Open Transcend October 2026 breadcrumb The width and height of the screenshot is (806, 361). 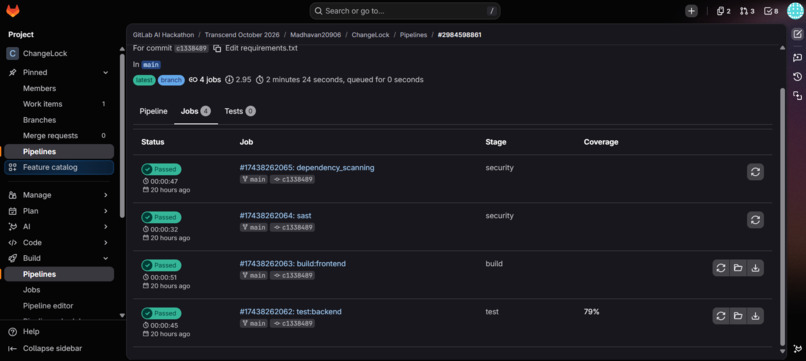pyautogui.click(x=242, y=35)
